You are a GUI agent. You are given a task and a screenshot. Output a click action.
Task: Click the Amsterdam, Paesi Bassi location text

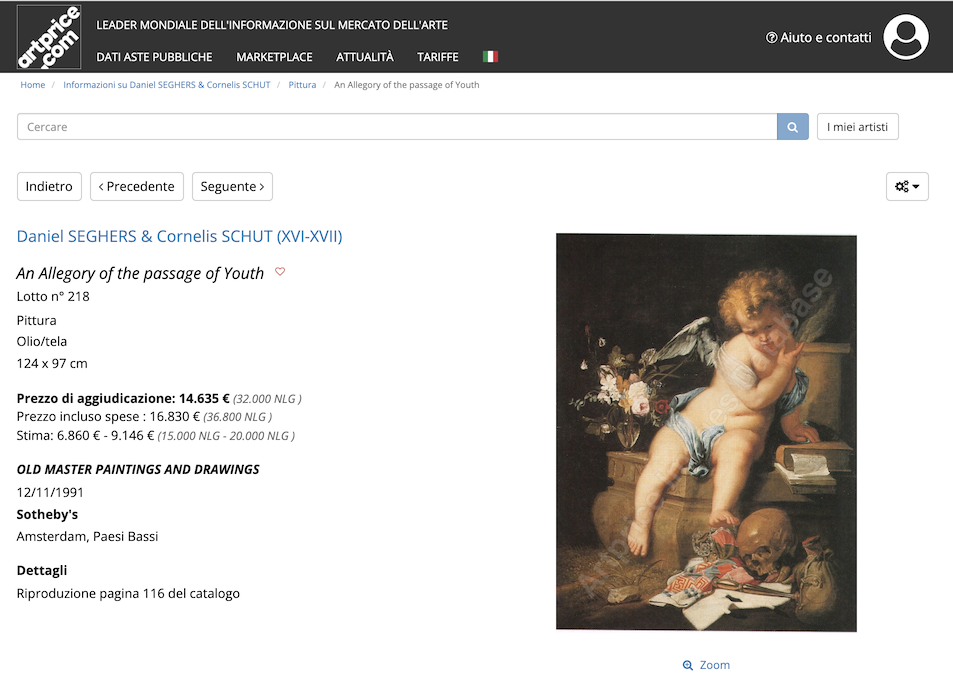(88, 536)
